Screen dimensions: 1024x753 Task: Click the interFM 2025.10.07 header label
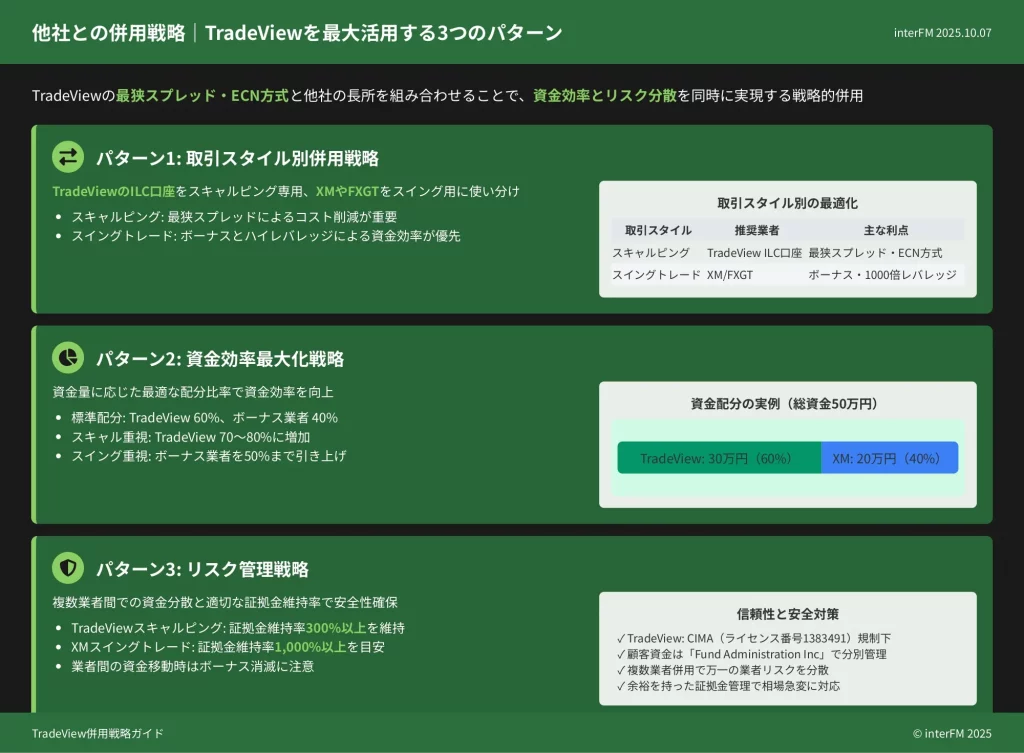tap(942, 32)
